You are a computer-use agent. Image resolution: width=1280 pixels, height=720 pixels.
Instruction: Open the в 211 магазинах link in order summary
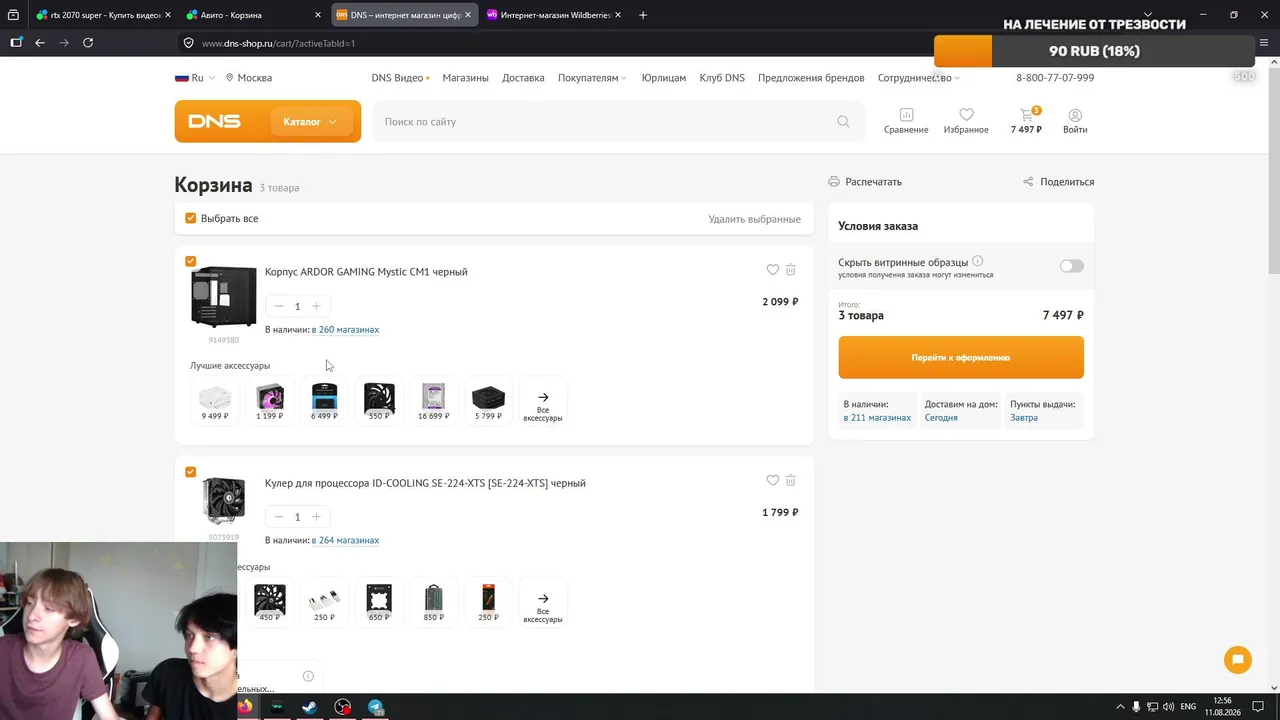click(877, 418)
